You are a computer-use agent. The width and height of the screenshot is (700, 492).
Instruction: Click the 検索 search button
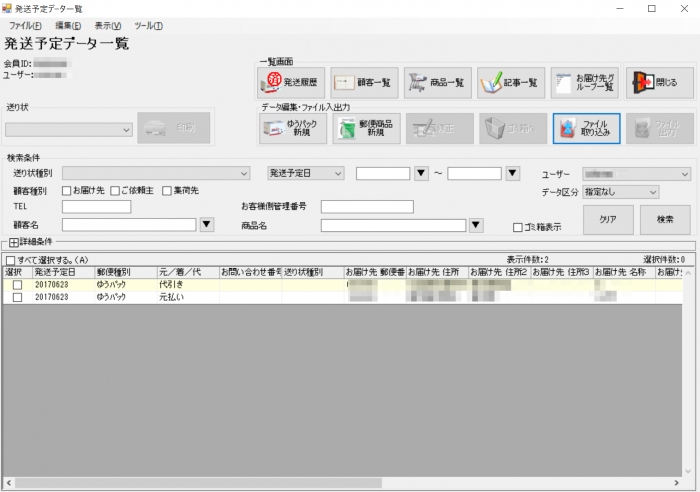click(x=665, y=220)
